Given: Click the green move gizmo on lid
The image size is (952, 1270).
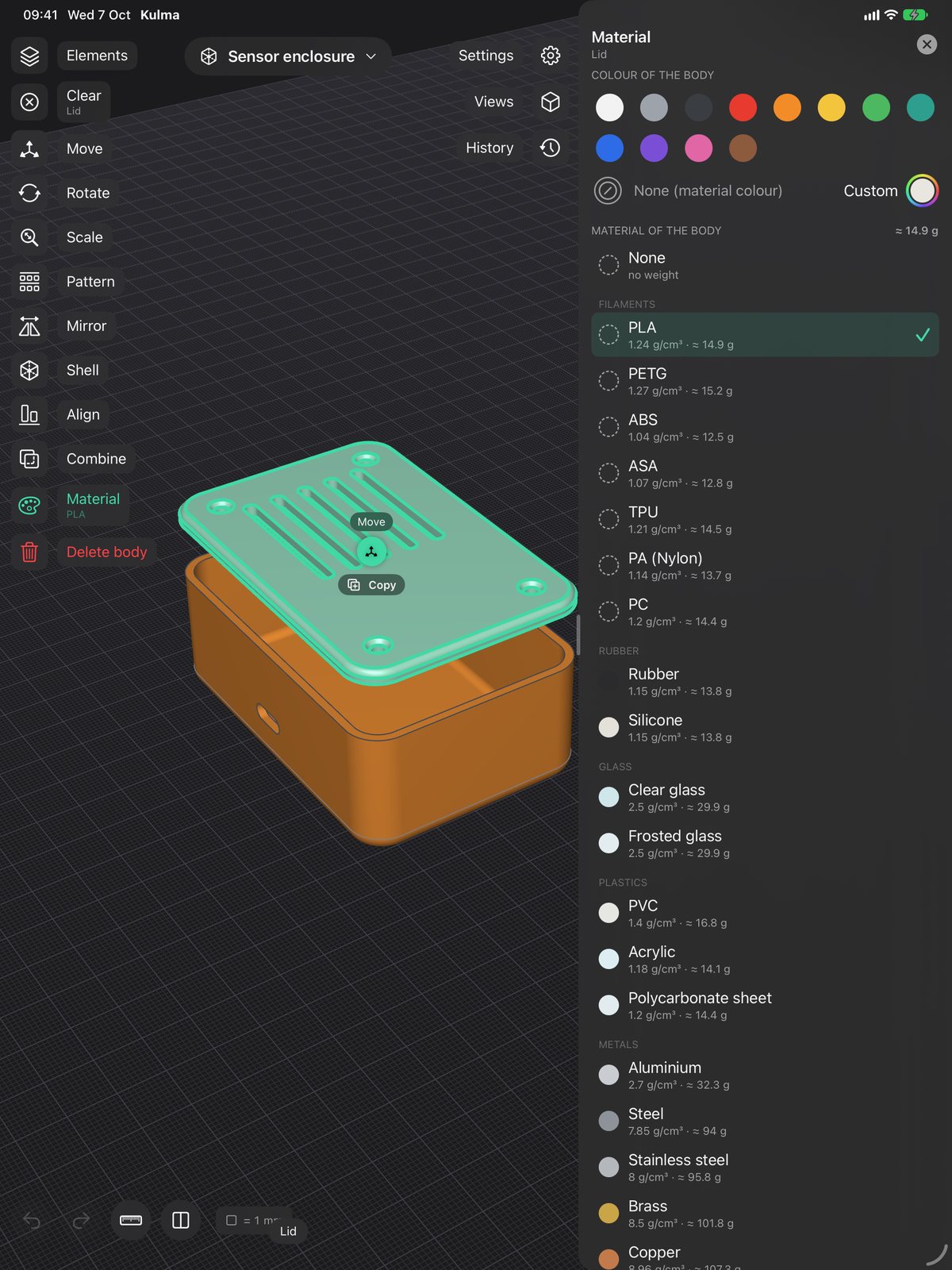Looking at the screenshot, I should 371,552.
